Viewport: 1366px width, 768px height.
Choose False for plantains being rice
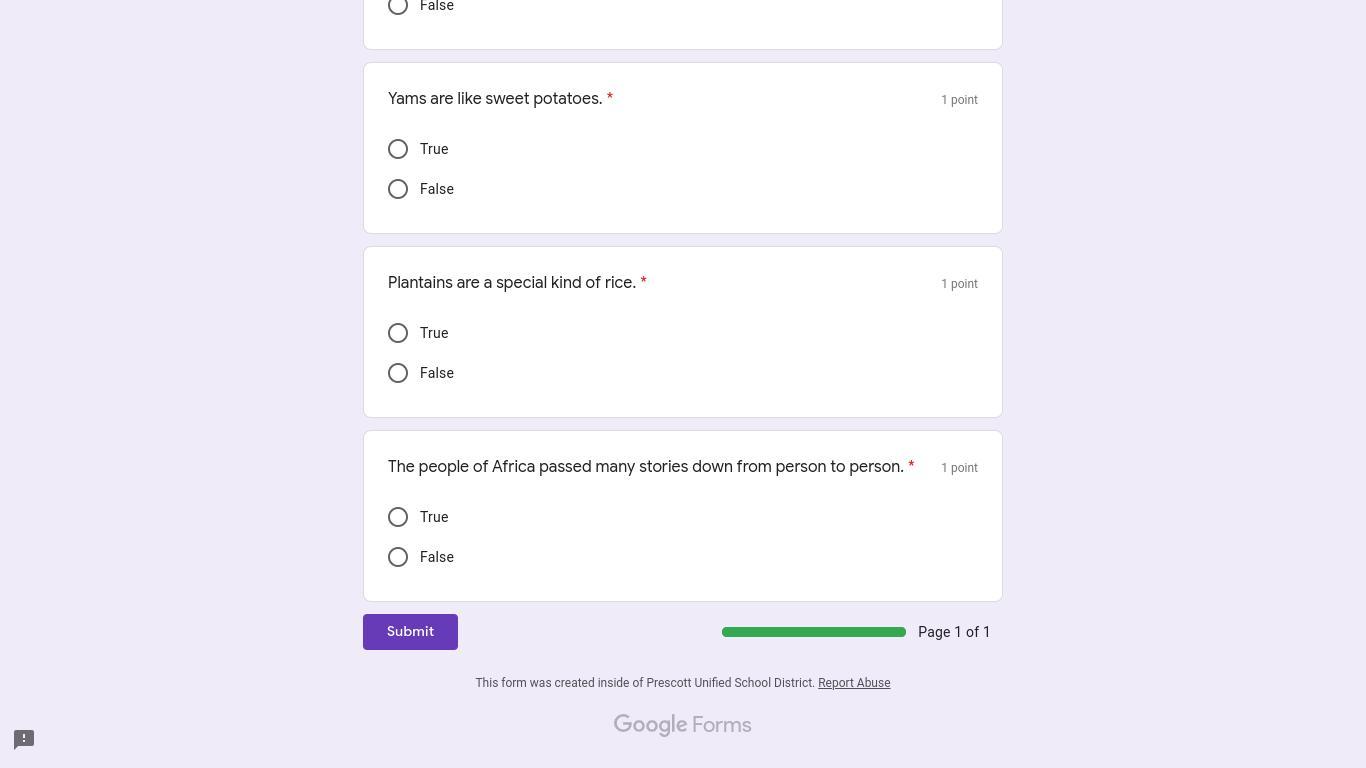pos(398,373)
